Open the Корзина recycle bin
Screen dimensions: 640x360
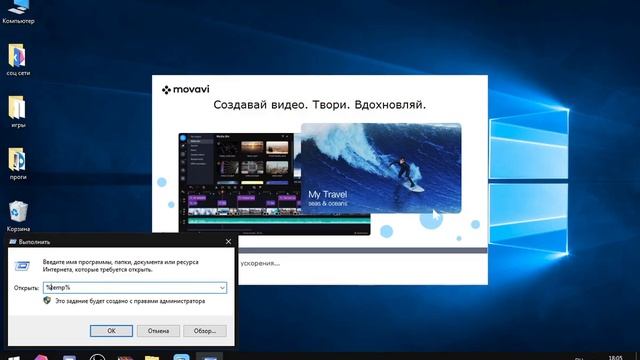point(18,216)
